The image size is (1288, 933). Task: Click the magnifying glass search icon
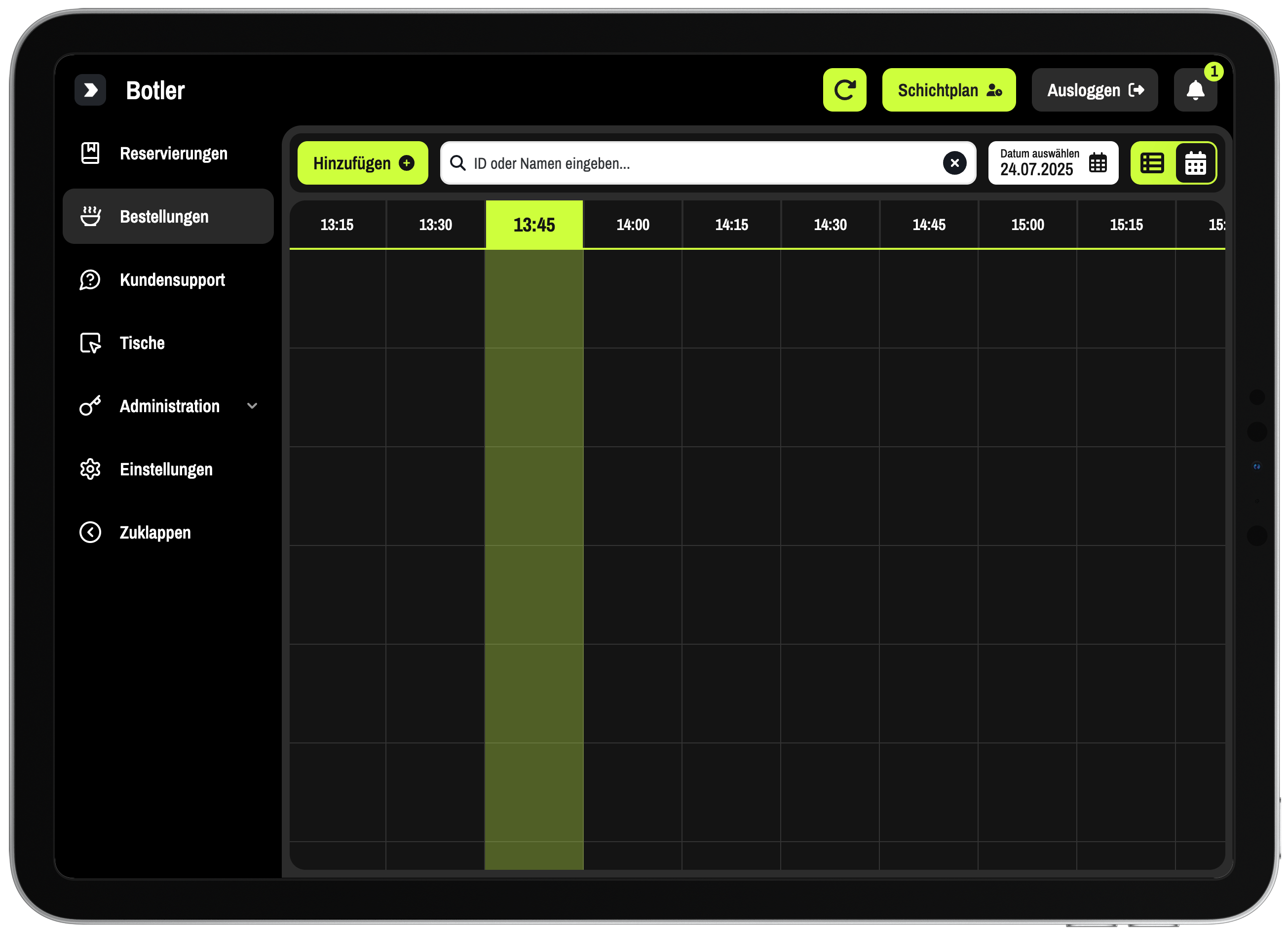pyautogui.click(x=458, y=163)
